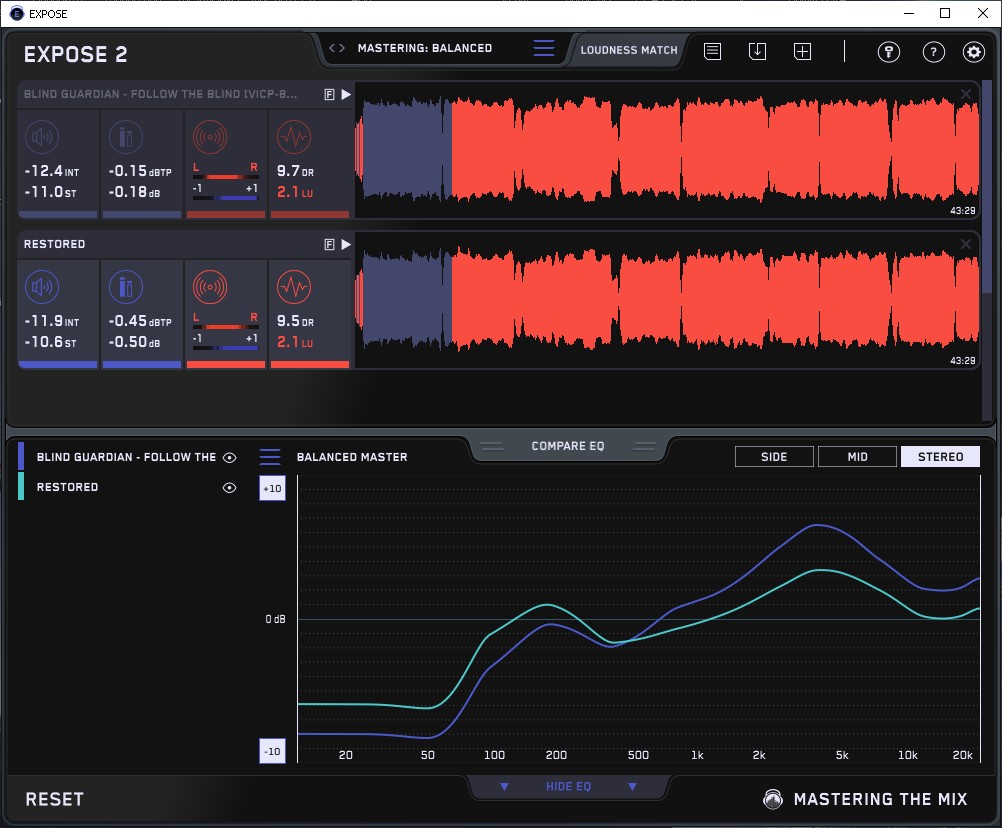This screenshot has height=828, width=1002.
Task: Click the stereo field icon on Blind Guardian track
Action: point(210,137)
